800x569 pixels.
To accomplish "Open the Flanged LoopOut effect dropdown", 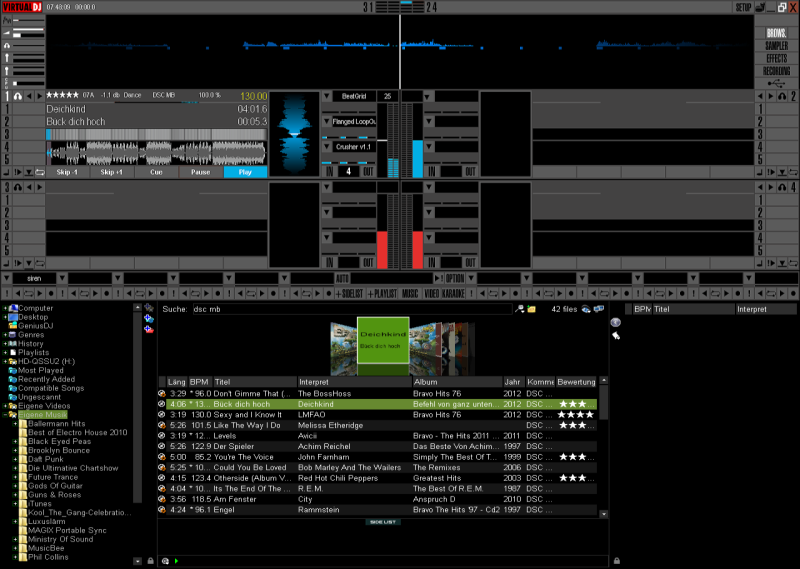I will coord(326,121).
